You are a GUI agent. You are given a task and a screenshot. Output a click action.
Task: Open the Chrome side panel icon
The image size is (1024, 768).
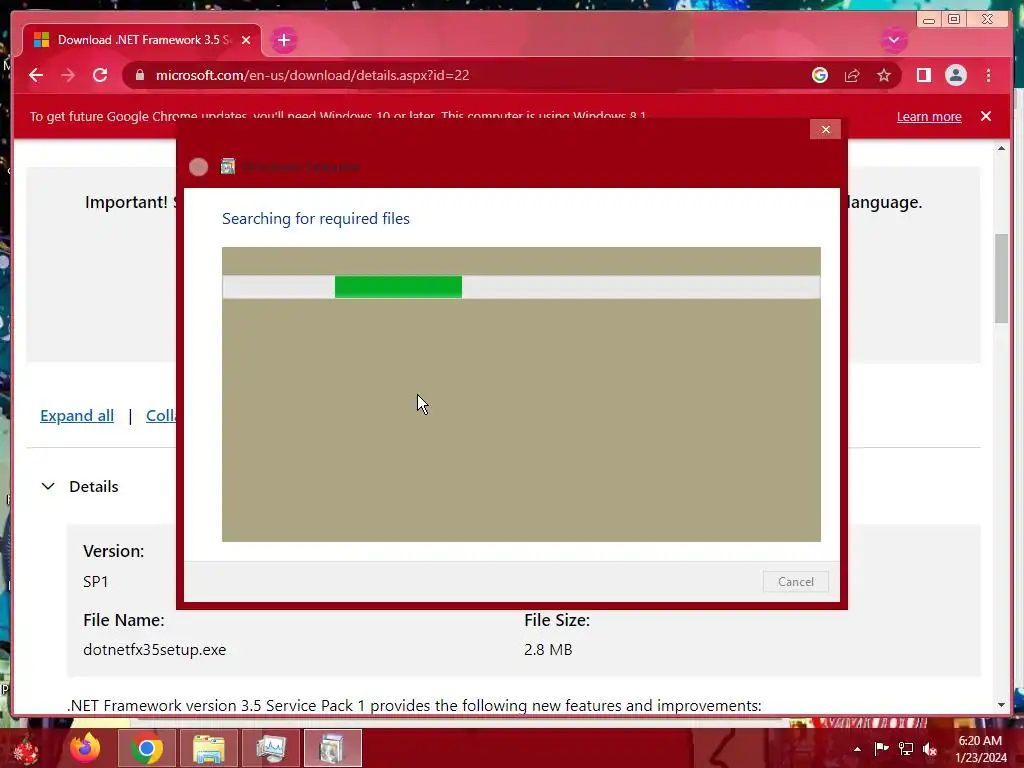(x=923, y=75)
